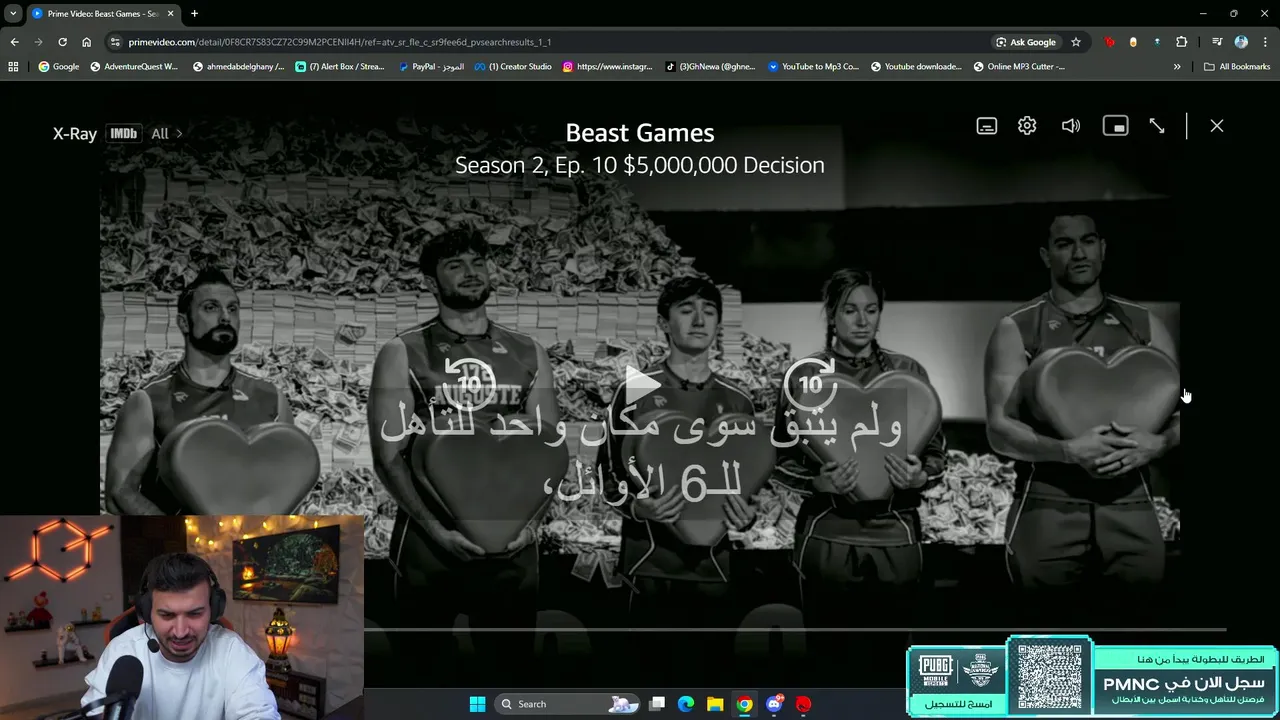1280x720 pixels.
Task: Open Youtube downloader bookmark
Action: point(916,67)
